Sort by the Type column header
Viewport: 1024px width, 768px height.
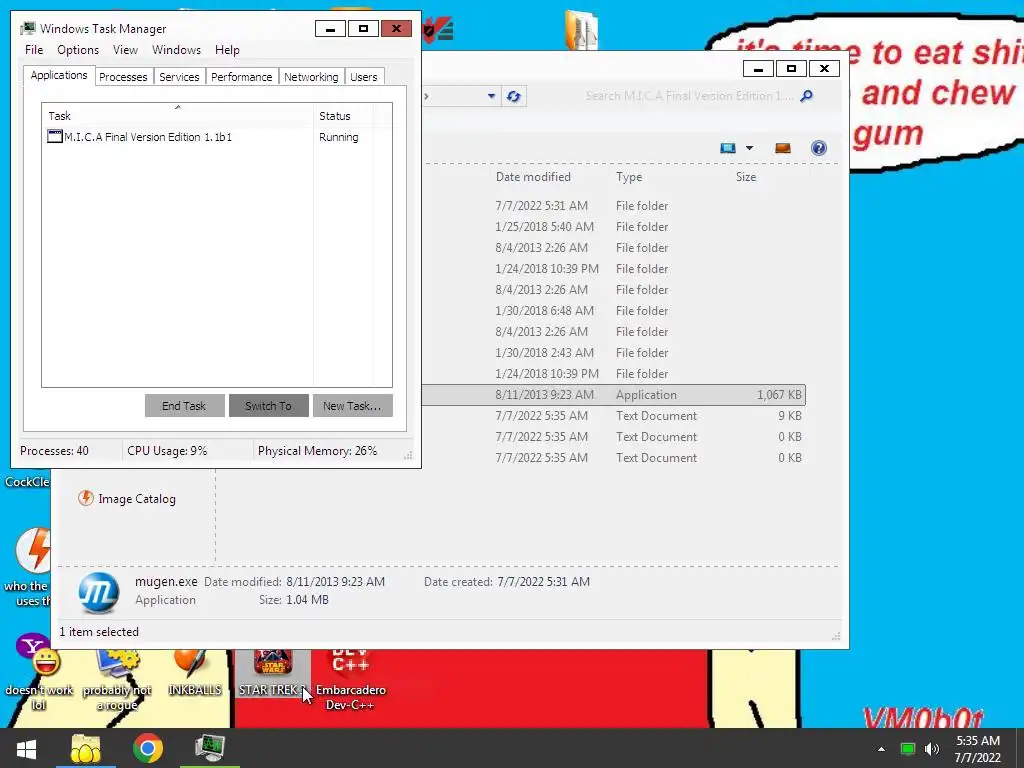629,177
